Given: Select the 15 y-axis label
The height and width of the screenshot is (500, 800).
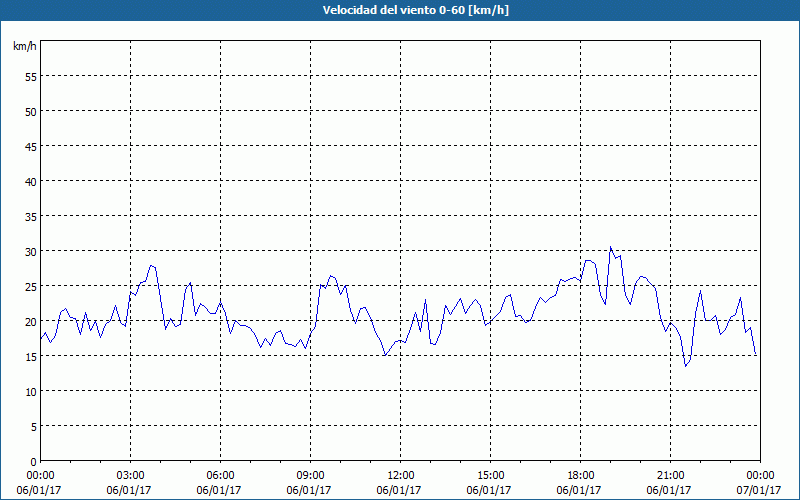Looking at the screenshot, I should coord(31,357).
